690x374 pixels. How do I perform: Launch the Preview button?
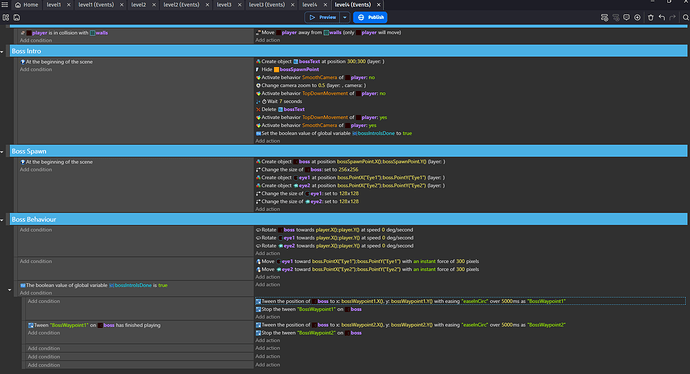click(323, 17)
